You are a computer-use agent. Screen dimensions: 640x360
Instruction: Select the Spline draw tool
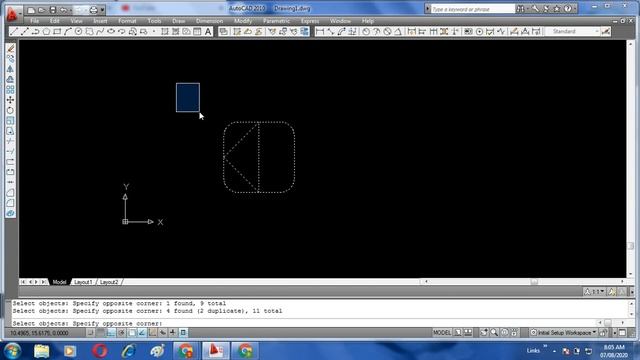pos(100,31)
